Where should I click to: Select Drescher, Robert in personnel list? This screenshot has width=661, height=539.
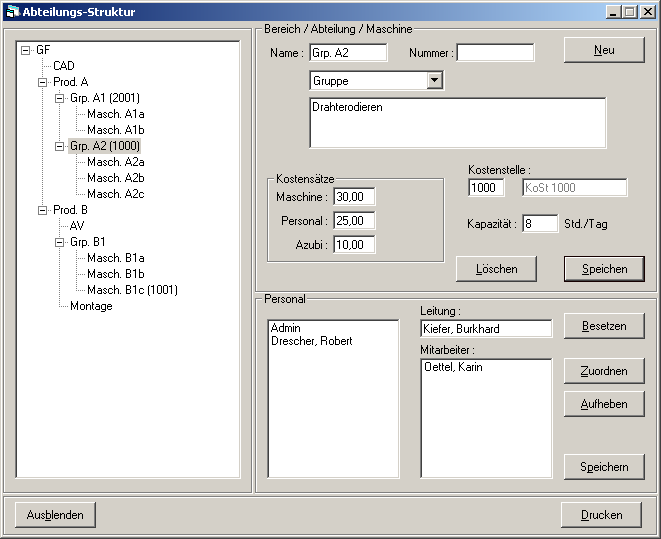click(x=311, y=341)
